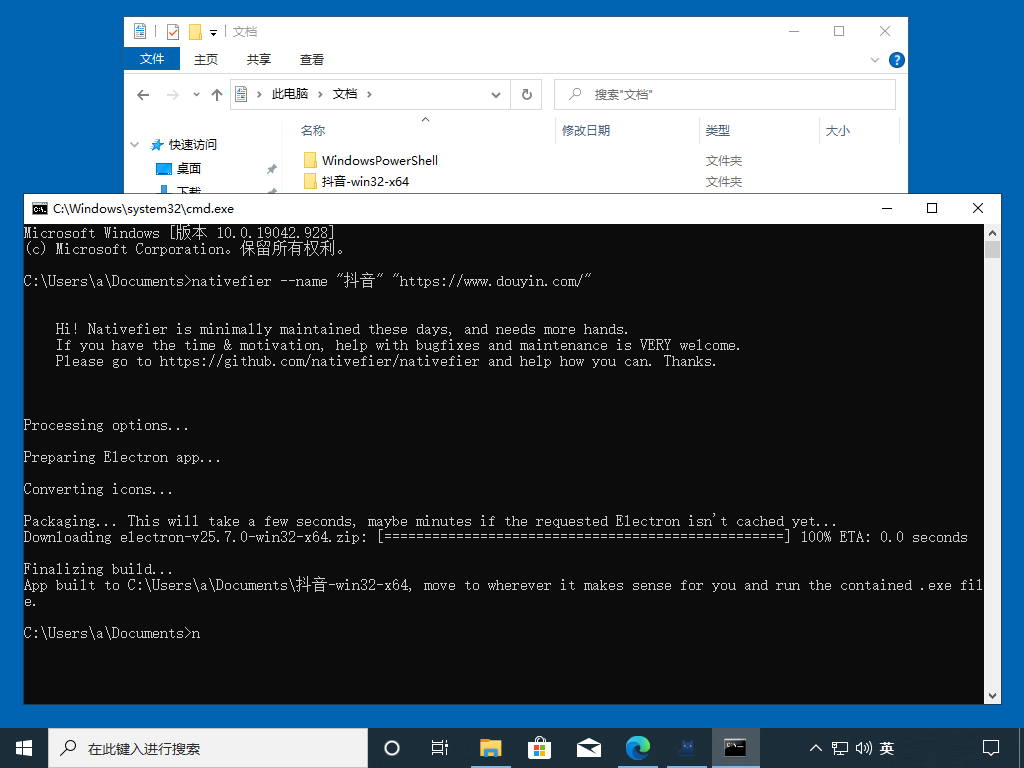
Task: Sort by 名称 column header
Action: point(313,131)
